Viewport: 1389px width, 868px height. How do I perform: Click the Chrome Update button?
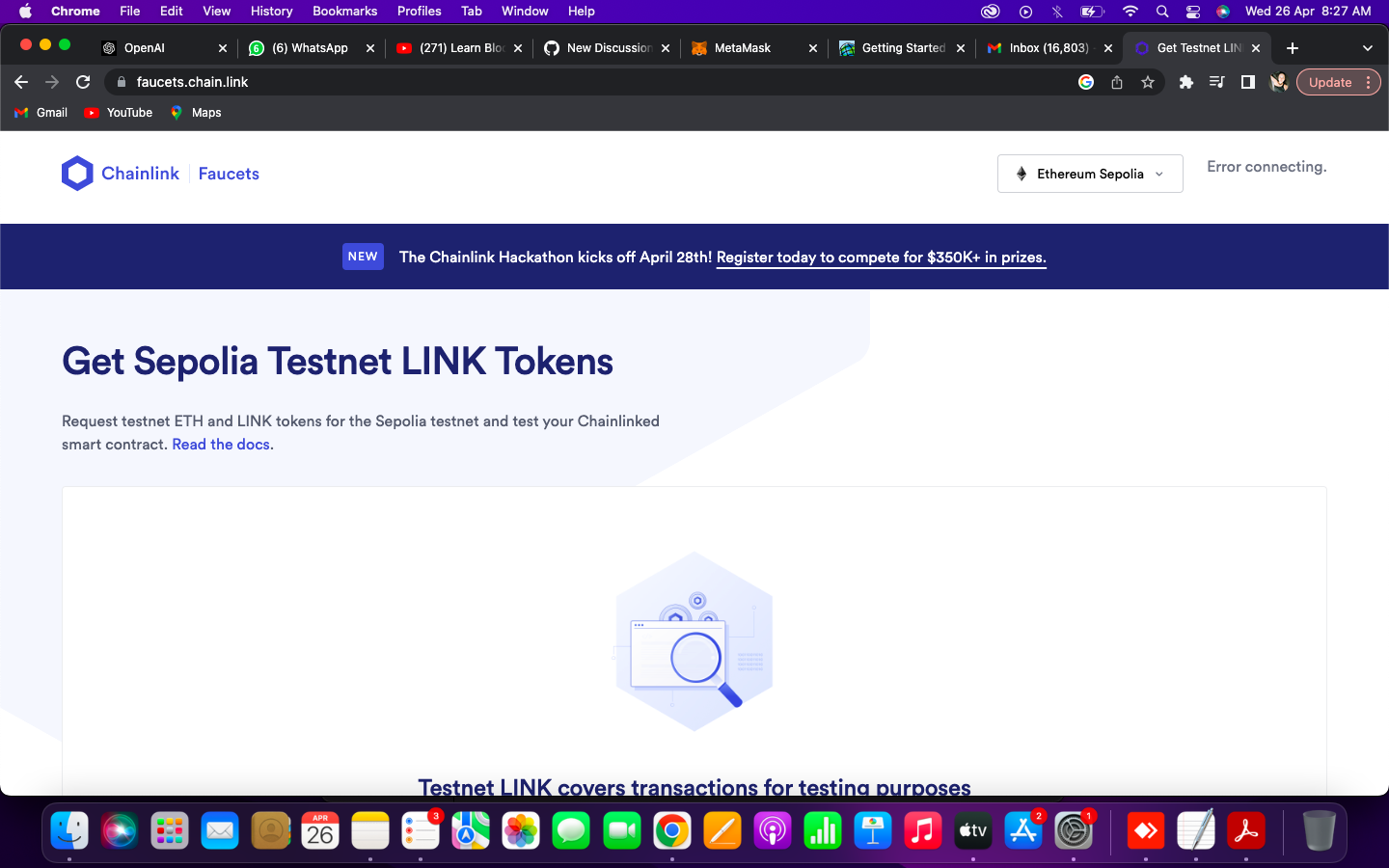point(1339,82)
